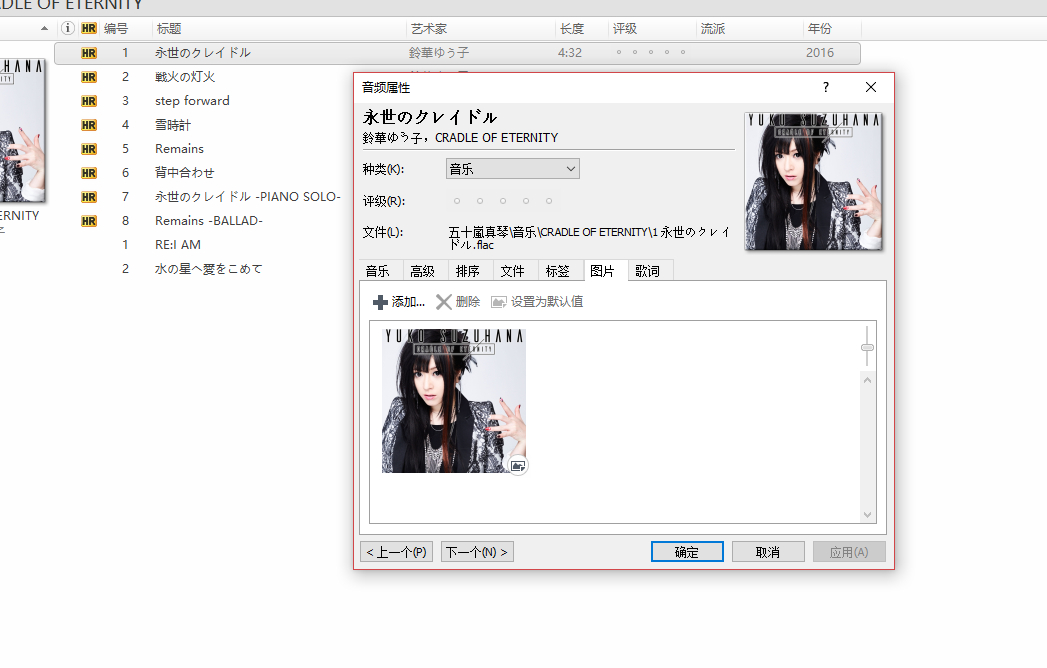Click duration 4:32 in first row
This screenshot has width=1047, height=668.
point(570,53)
